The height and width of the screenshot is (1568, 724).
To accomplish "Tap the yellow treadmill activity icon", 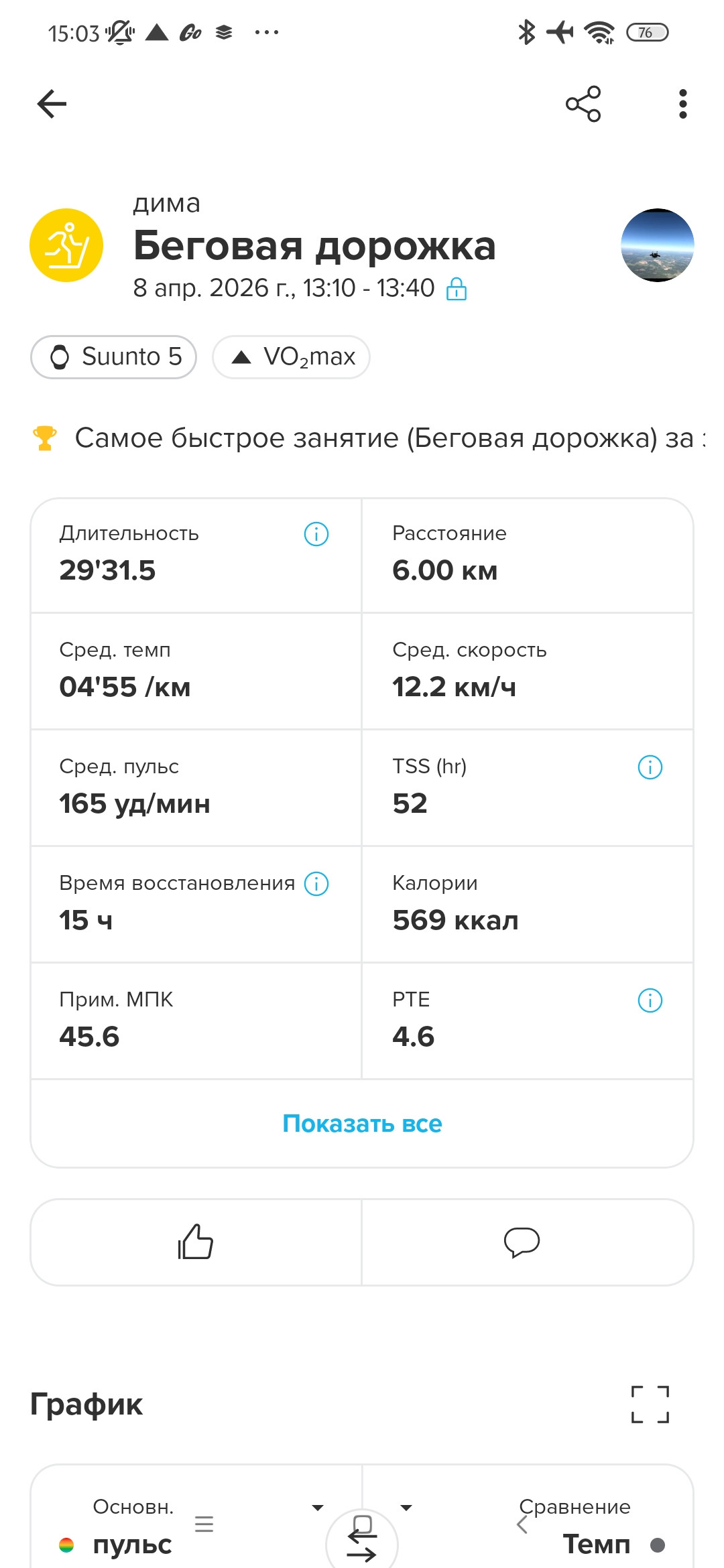I will point(66,245).
